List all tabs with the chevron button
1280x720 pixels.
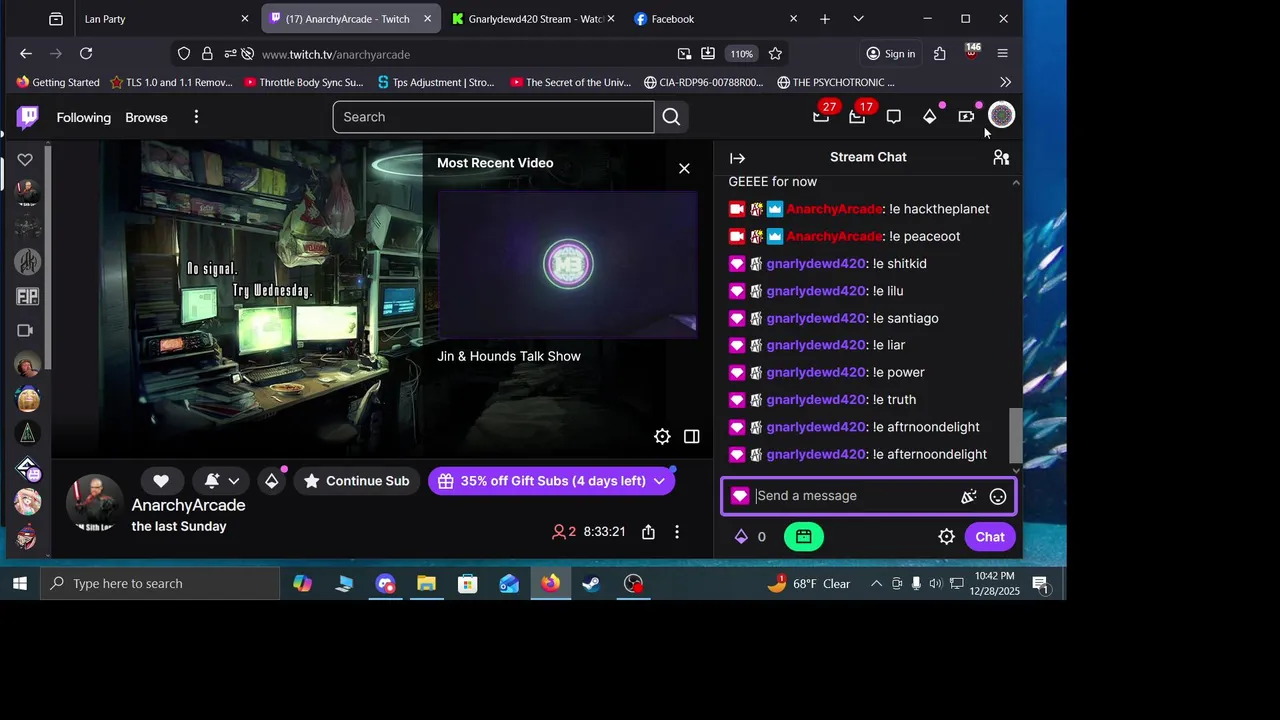point(858,19)
